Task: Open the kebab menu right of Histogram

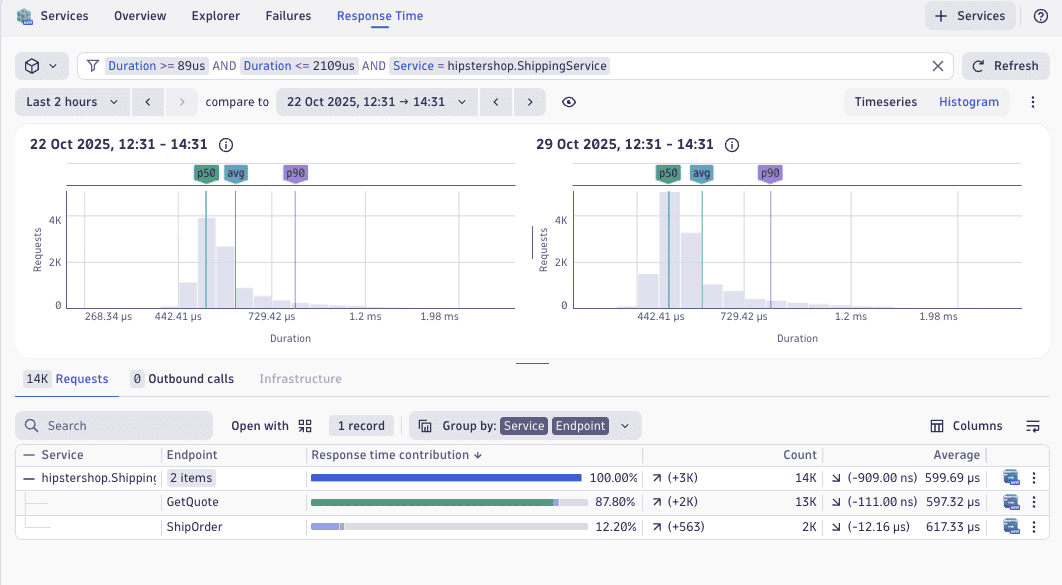Action: coord(1033,101)
